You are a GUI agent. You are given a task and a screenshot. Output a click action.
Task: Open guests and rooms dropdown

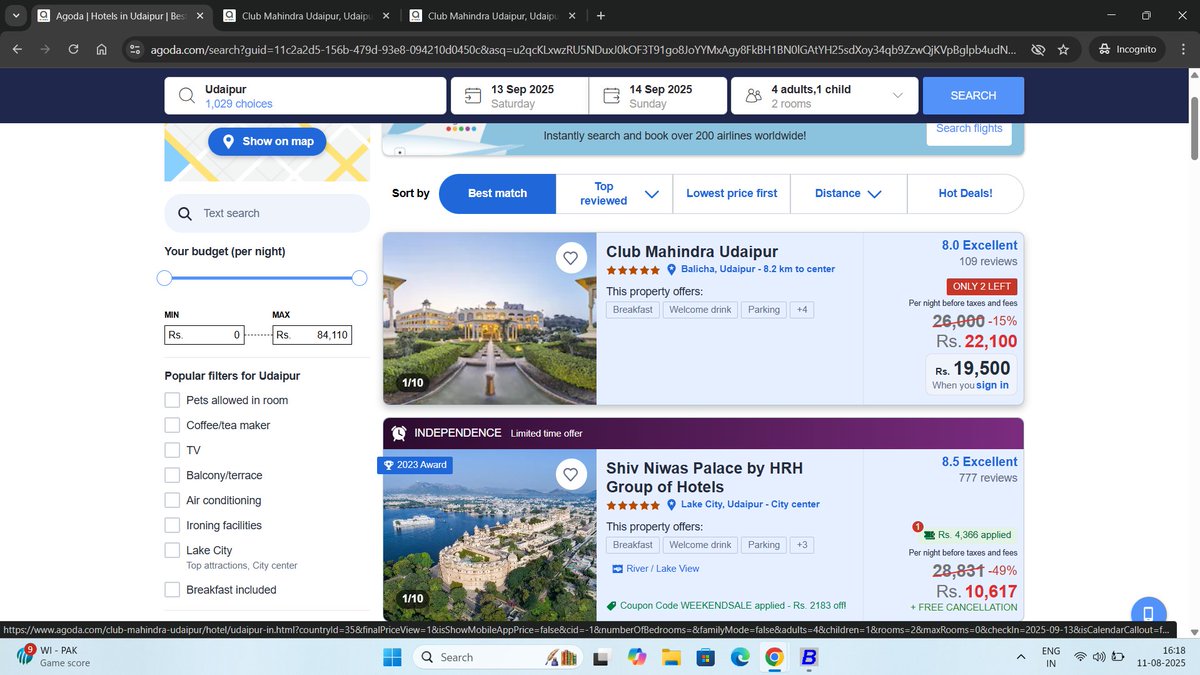tap(823, 96)
